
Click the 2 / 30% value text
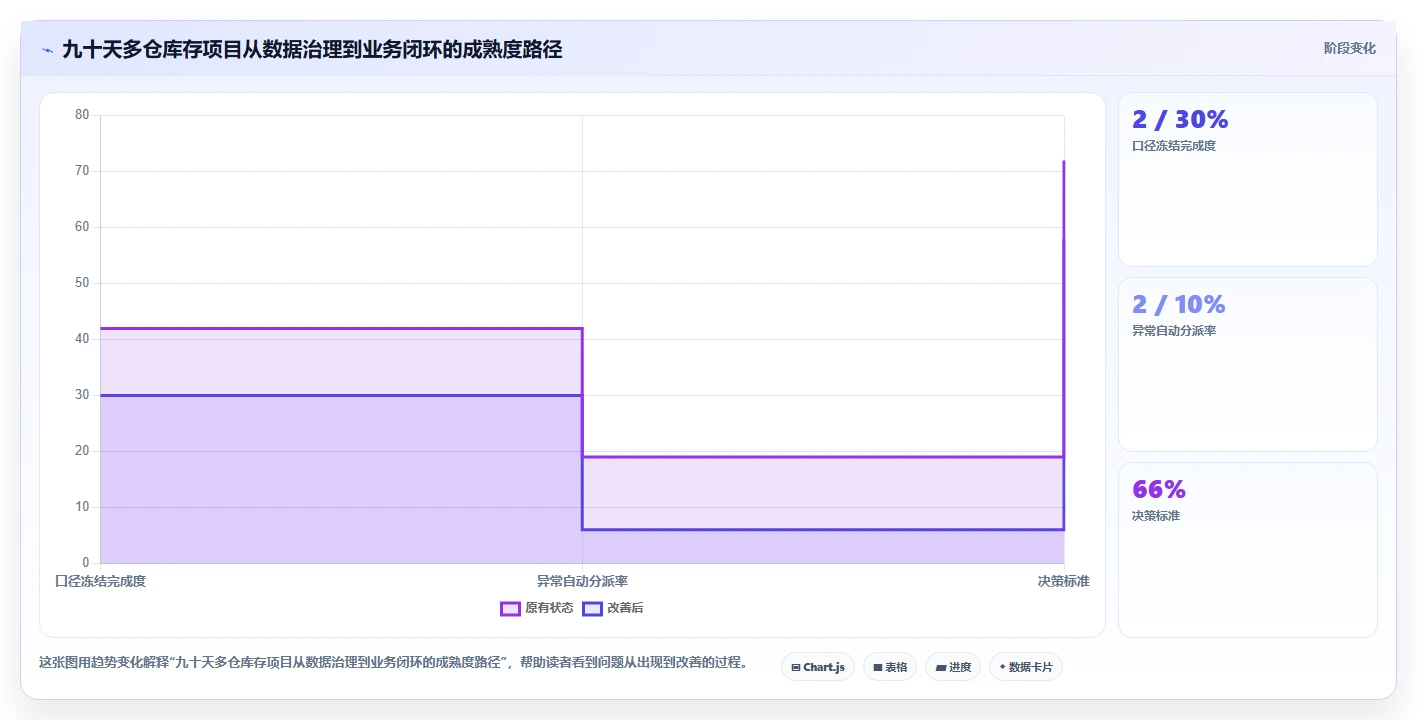[1180, 119]
